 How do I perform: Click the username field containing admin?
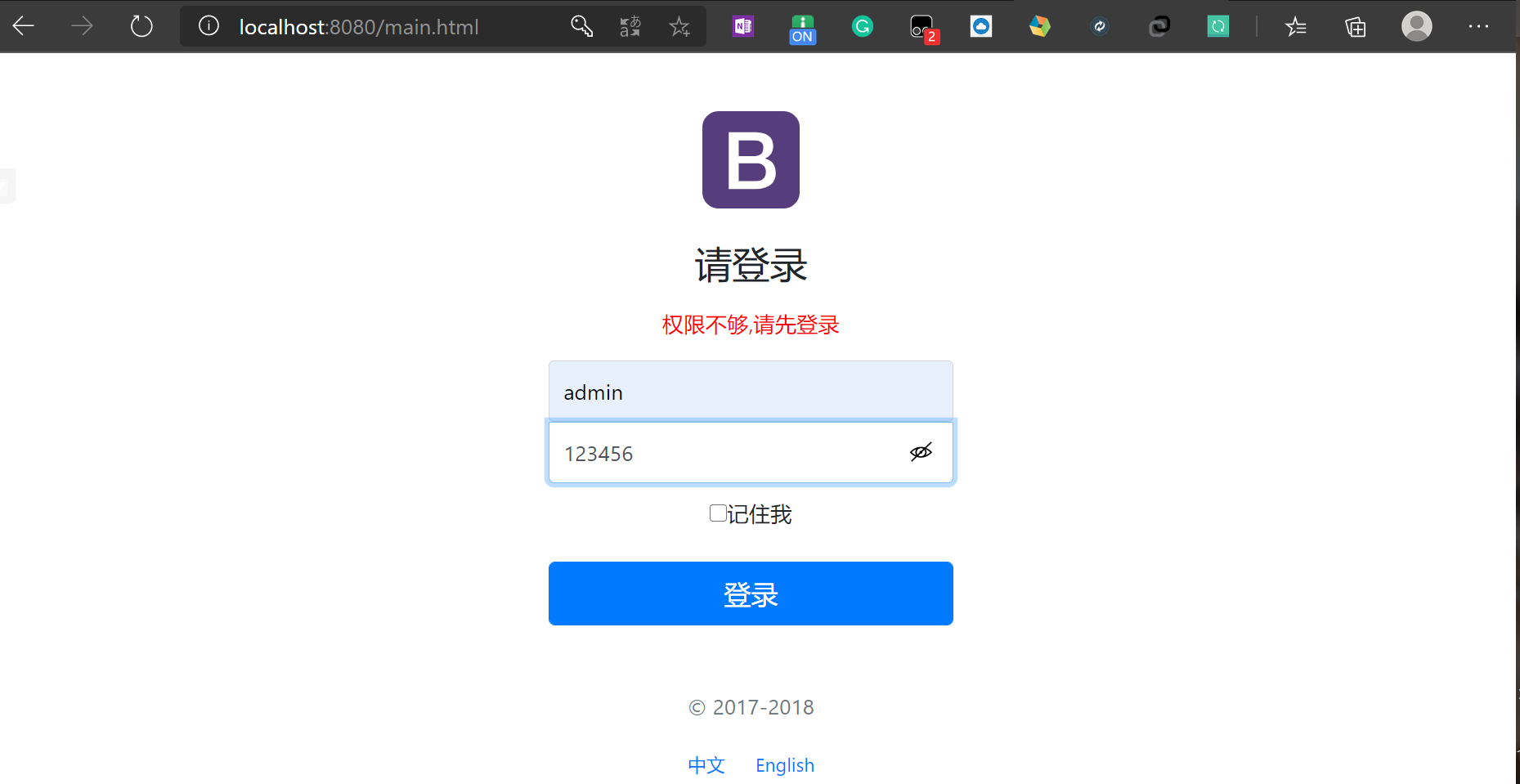tap(751, 391)
